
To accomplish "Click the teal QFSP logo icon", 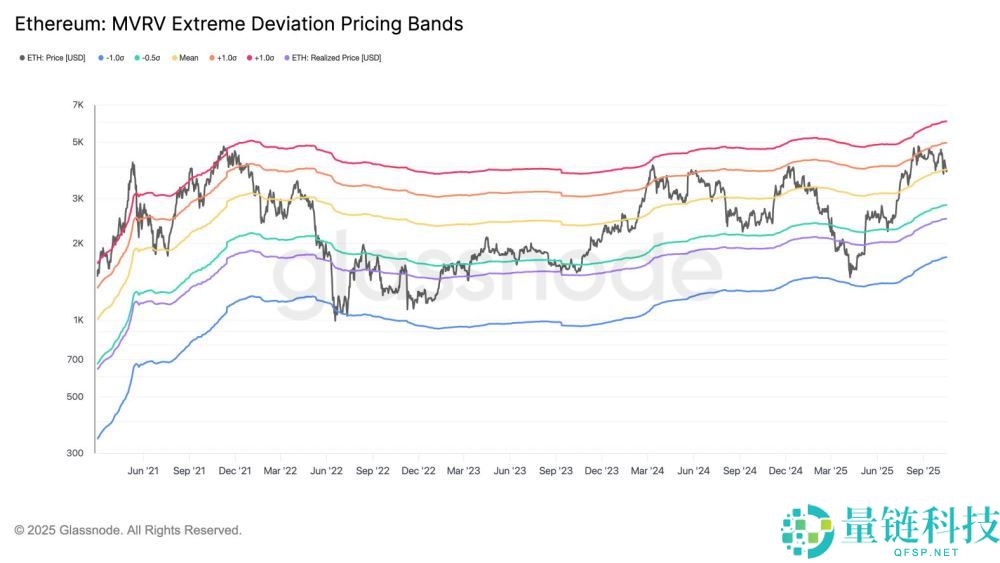I will pyautogui.click(x=807, y=530).
